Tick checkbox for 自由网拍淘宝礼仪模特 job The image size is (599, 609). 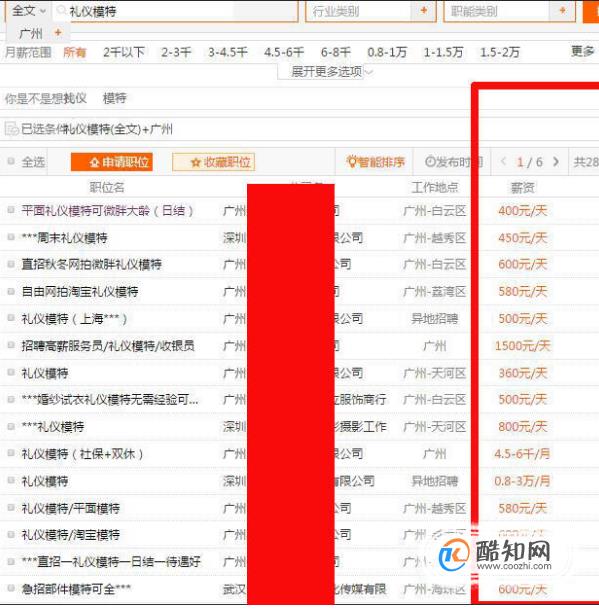[11, 291]
